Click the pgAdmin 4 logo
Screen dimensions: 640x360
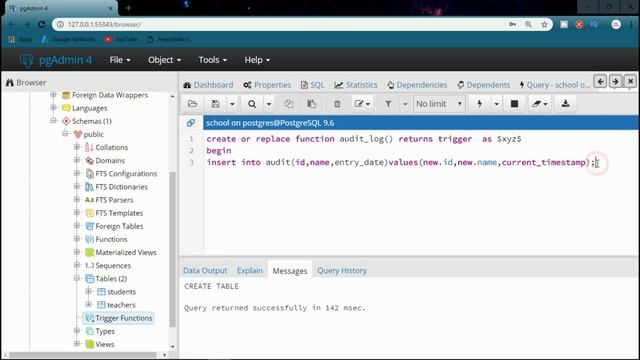(x=56, y=60)
